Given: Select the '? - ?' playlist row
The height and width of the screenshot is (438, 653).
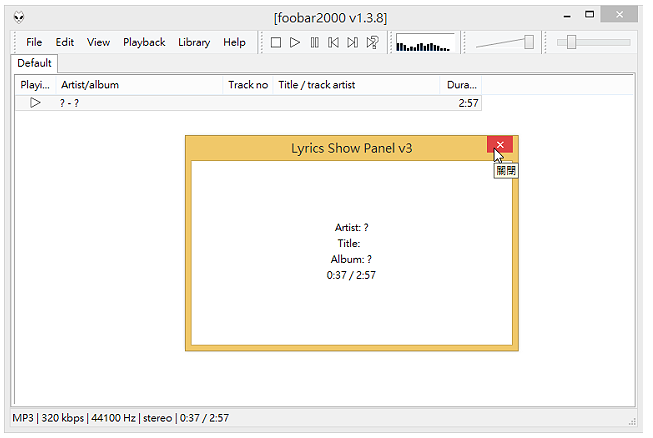Looking at the screenshot, I should click(248, 103).
